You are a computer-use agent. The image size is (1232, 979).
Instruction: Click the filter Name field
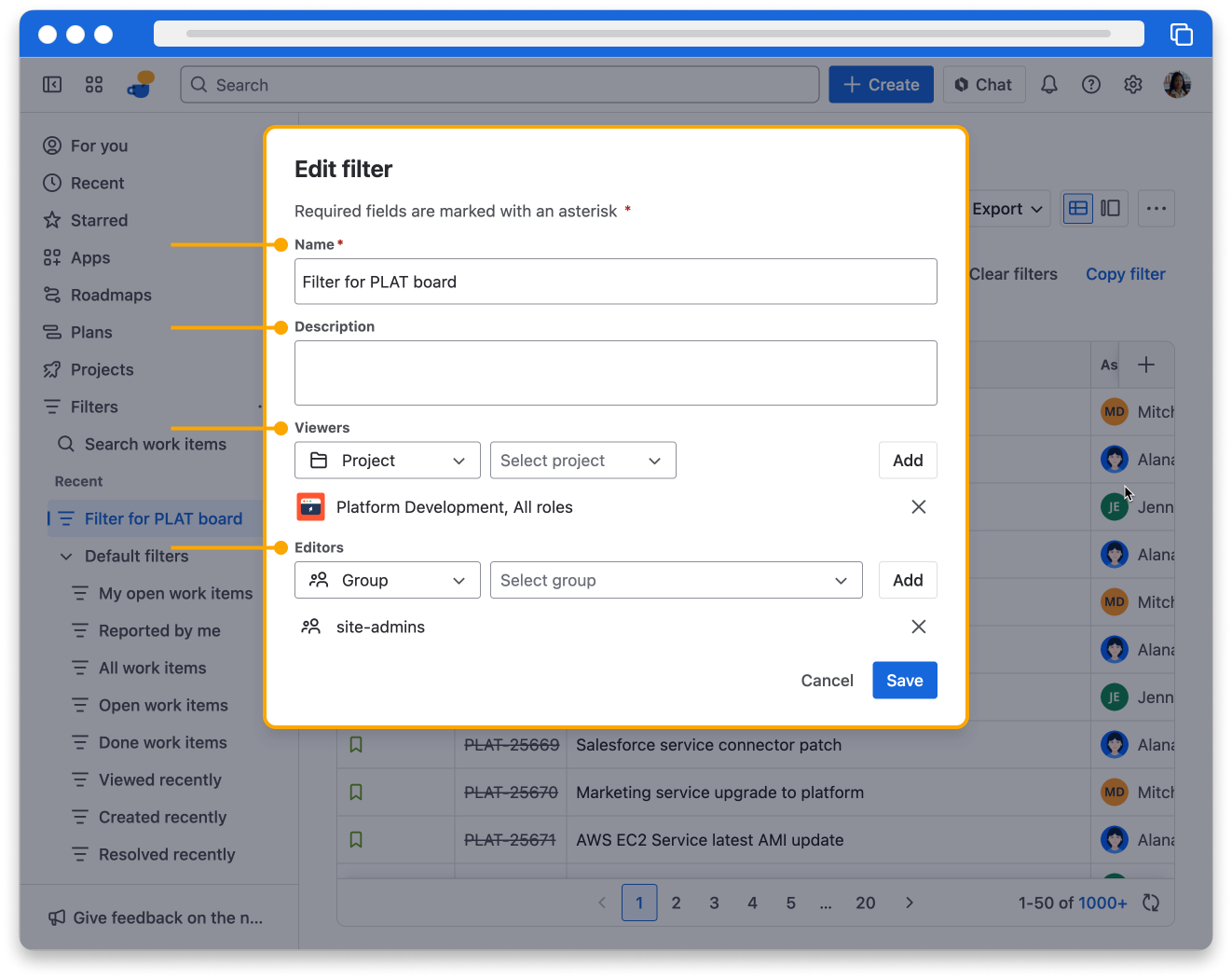(x=616, y=282)
